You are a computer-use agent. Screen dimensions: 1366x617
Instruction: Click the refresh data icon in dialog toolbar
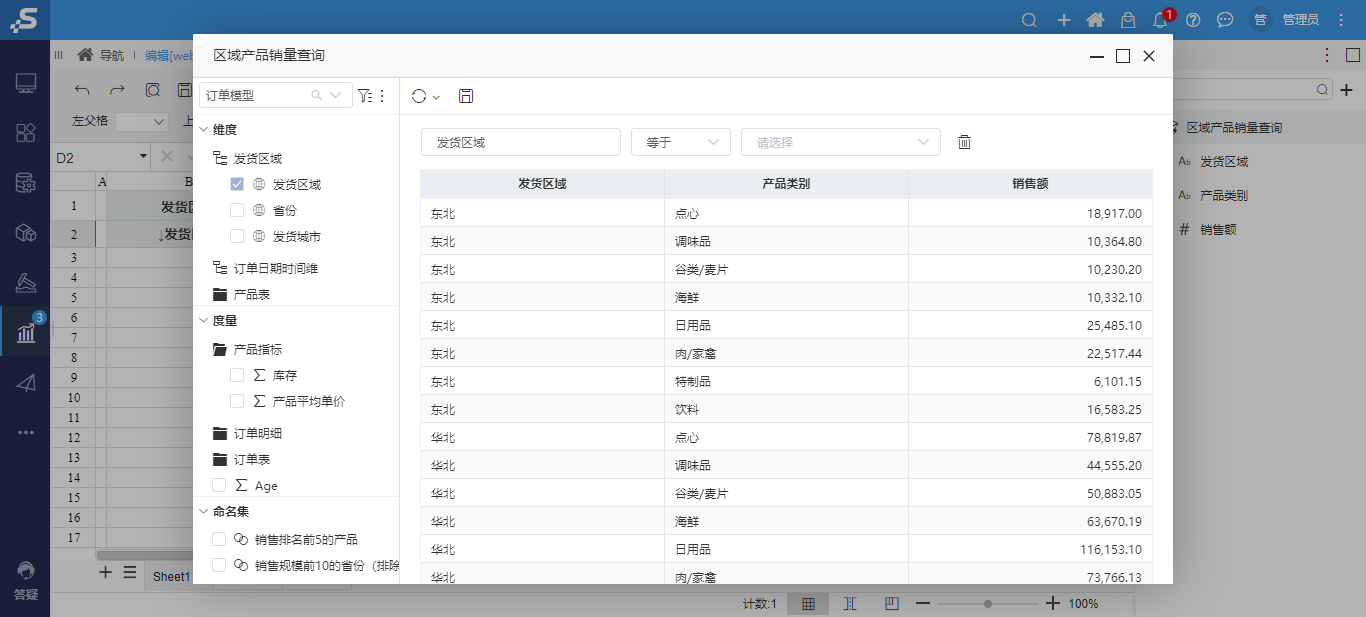click(419, 96)
